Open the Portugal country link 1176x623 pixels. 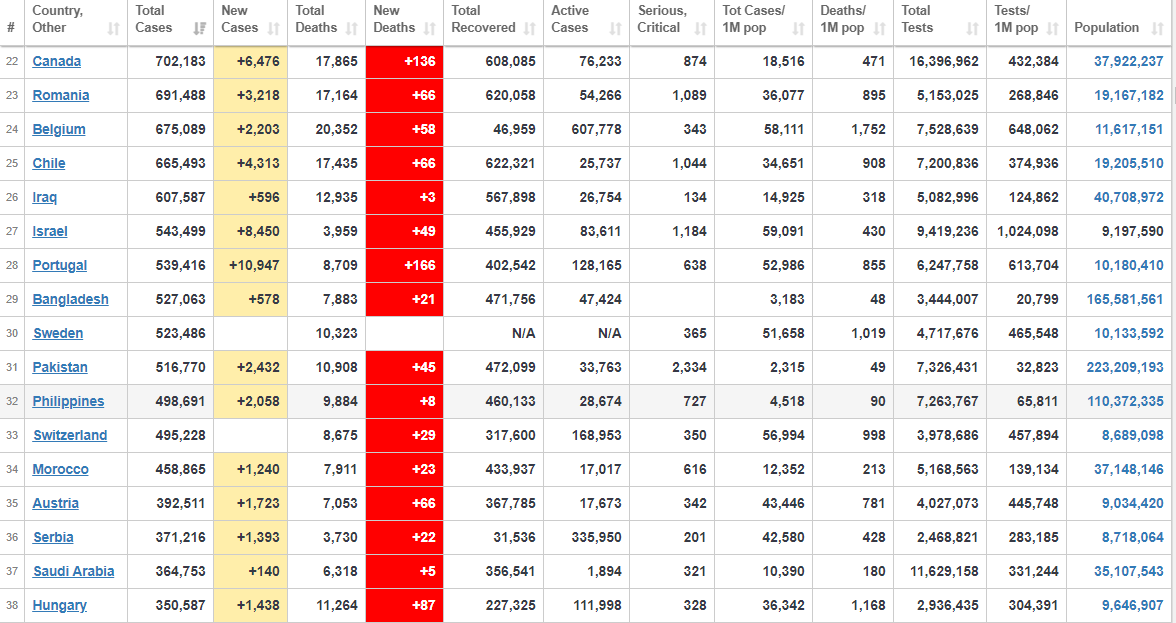pos(59,265)
